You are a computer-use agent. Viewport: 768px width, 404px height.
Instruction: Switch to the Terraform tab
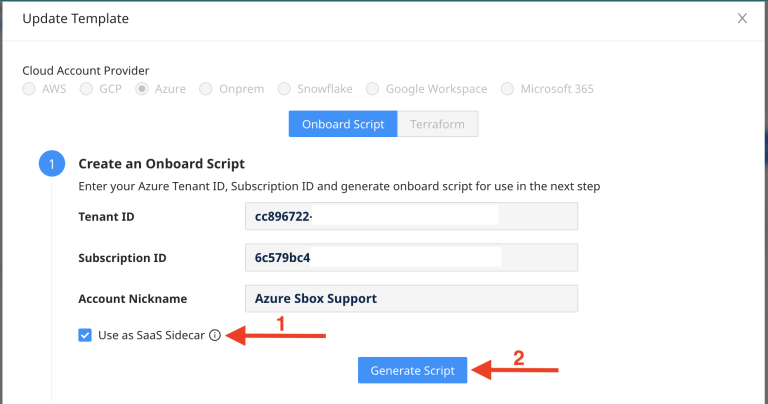(x=437, y=124)
